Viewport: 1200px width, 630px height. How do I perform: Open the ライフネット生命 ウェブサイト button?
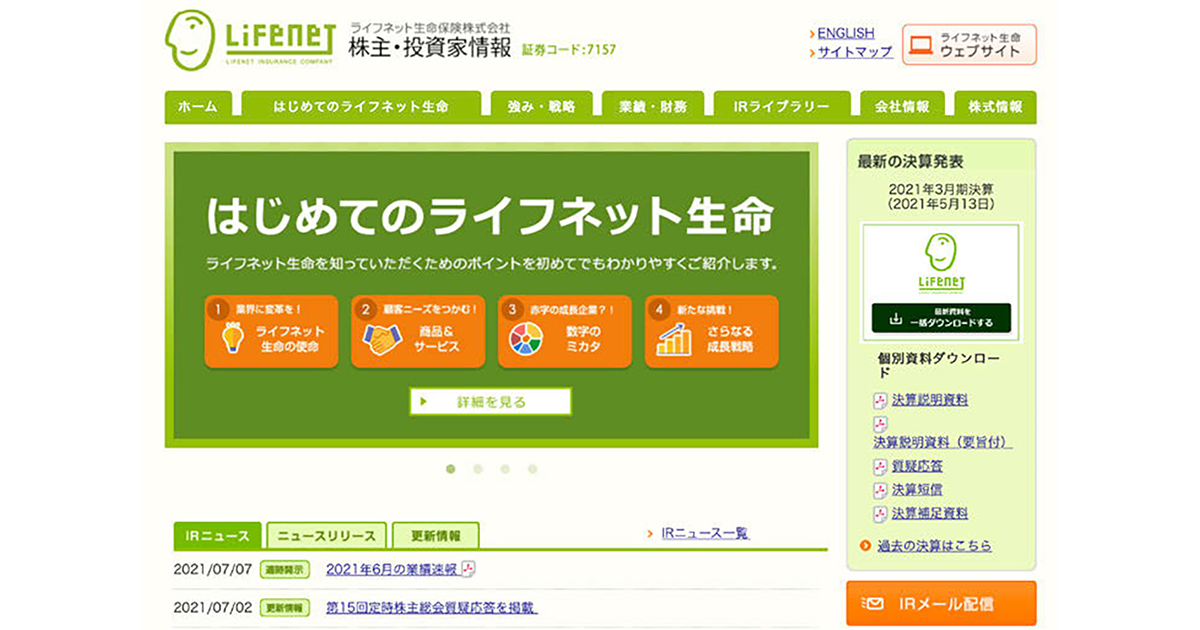(969, 45)
